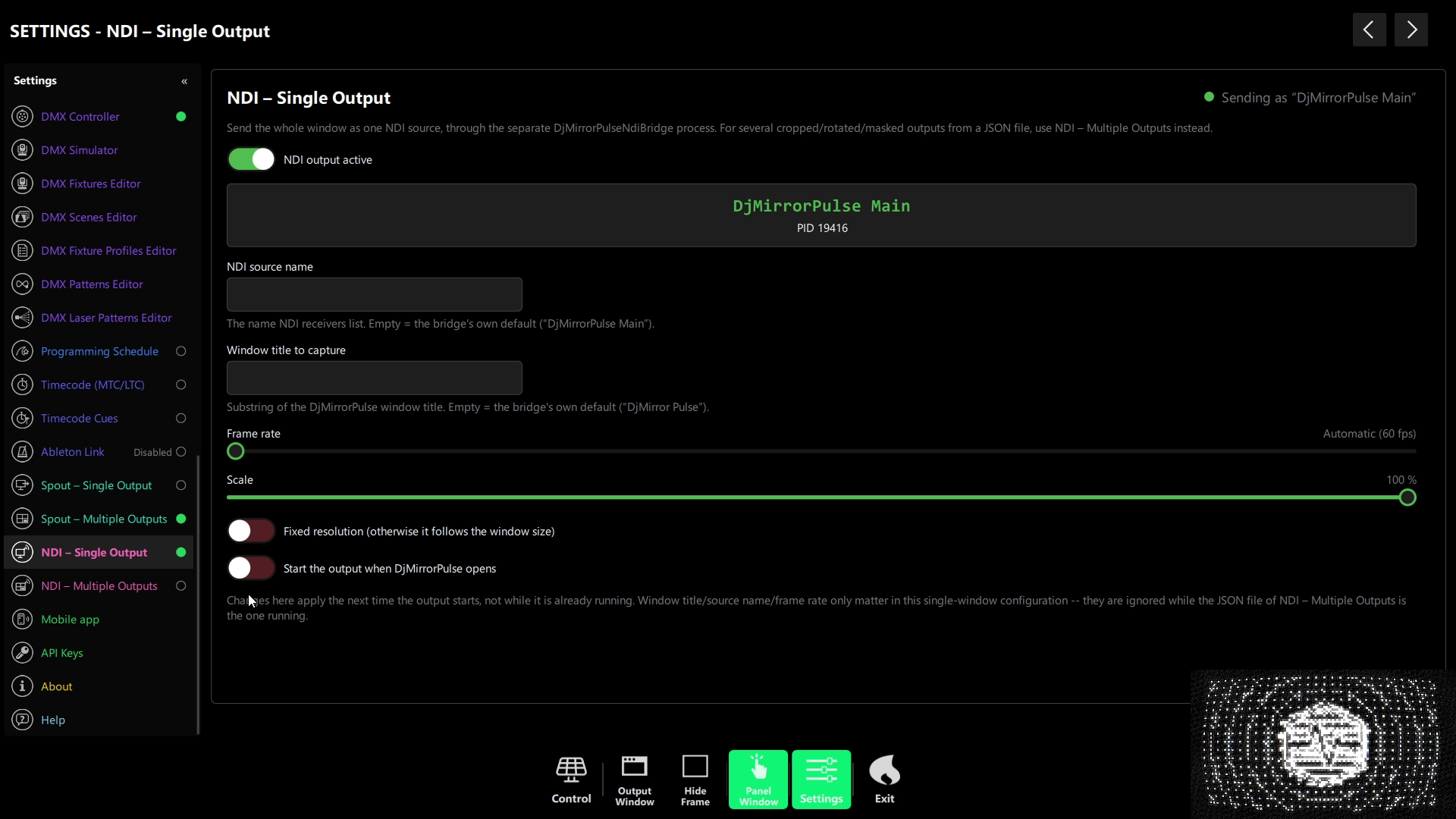The image size is (1456, 819).
Task: Select the DMX Scenes Editor icon
Action: [23, 217]
